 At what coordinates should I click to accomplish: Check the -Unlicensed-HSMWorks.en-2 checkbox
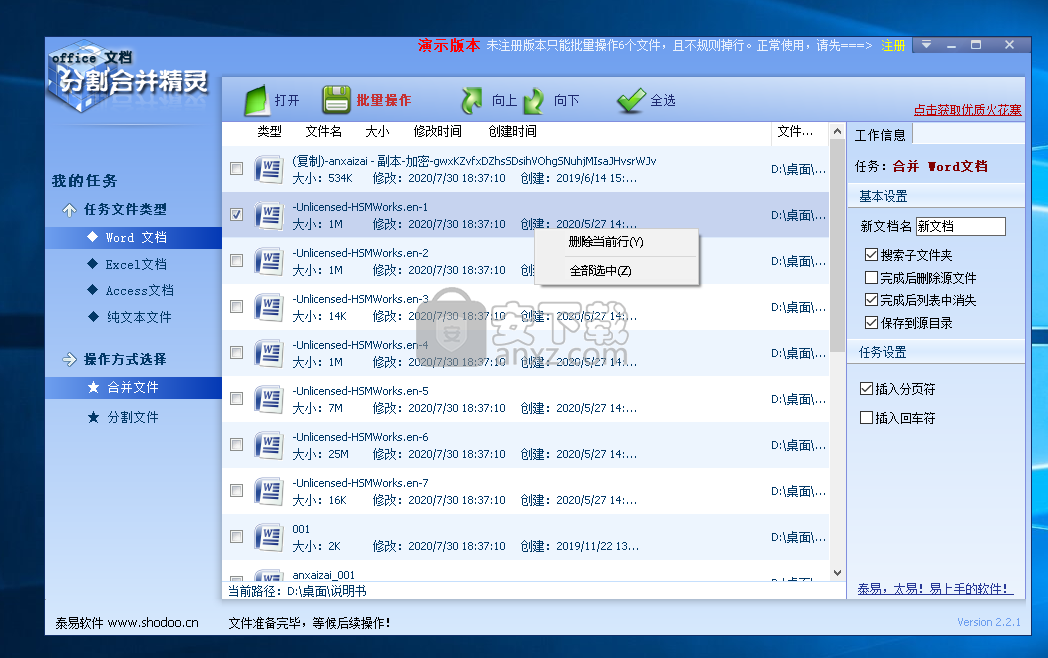click(x=236, y=261)
